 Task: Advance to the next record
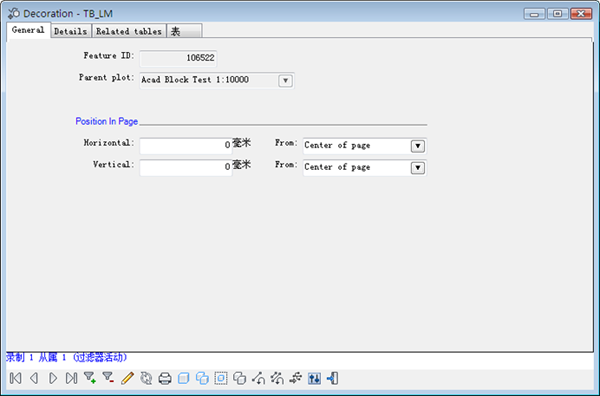[53, 378]
